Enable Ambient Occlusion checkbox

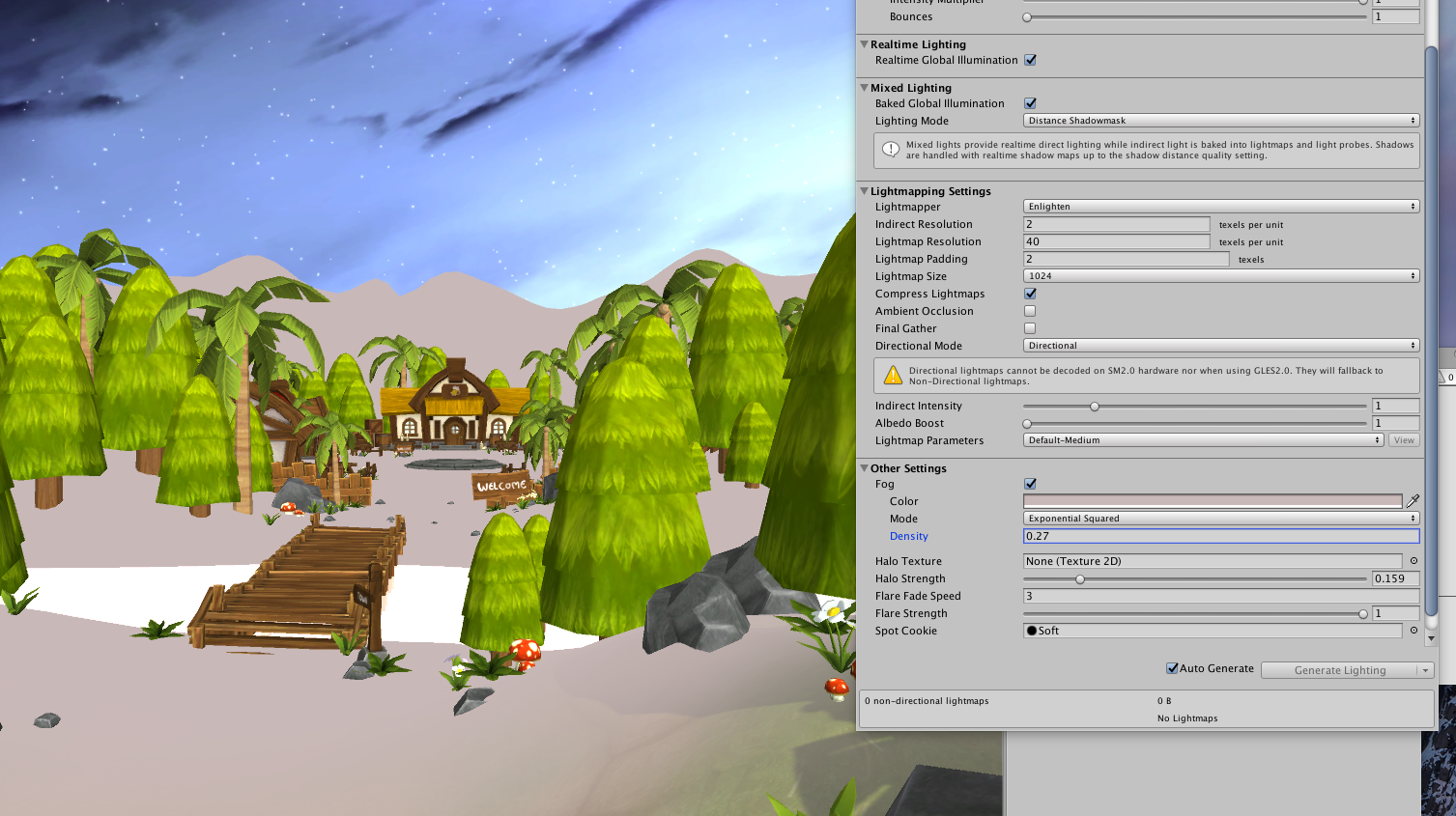(1030, 311)
